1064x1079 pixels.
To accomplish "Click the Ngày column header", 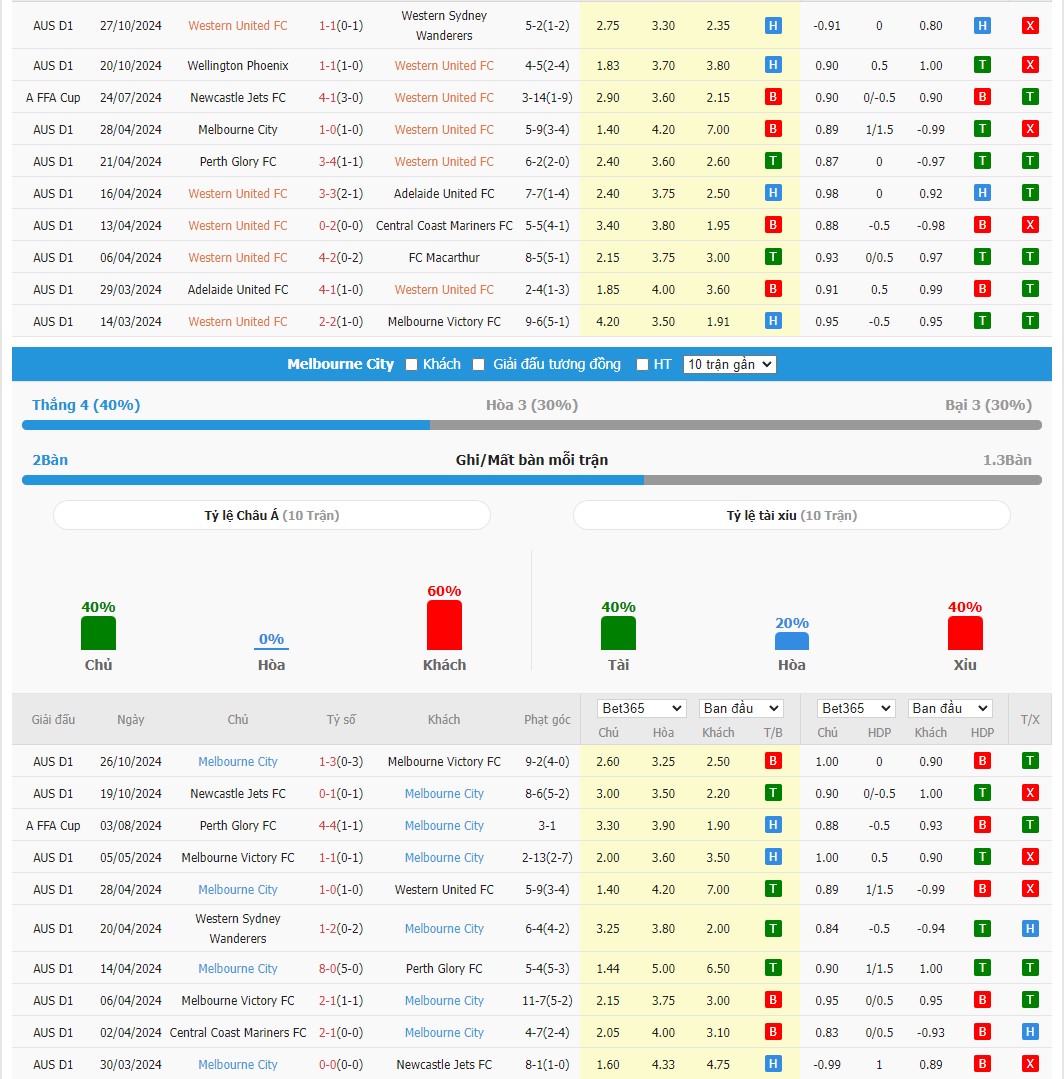I will pos(131,719).
